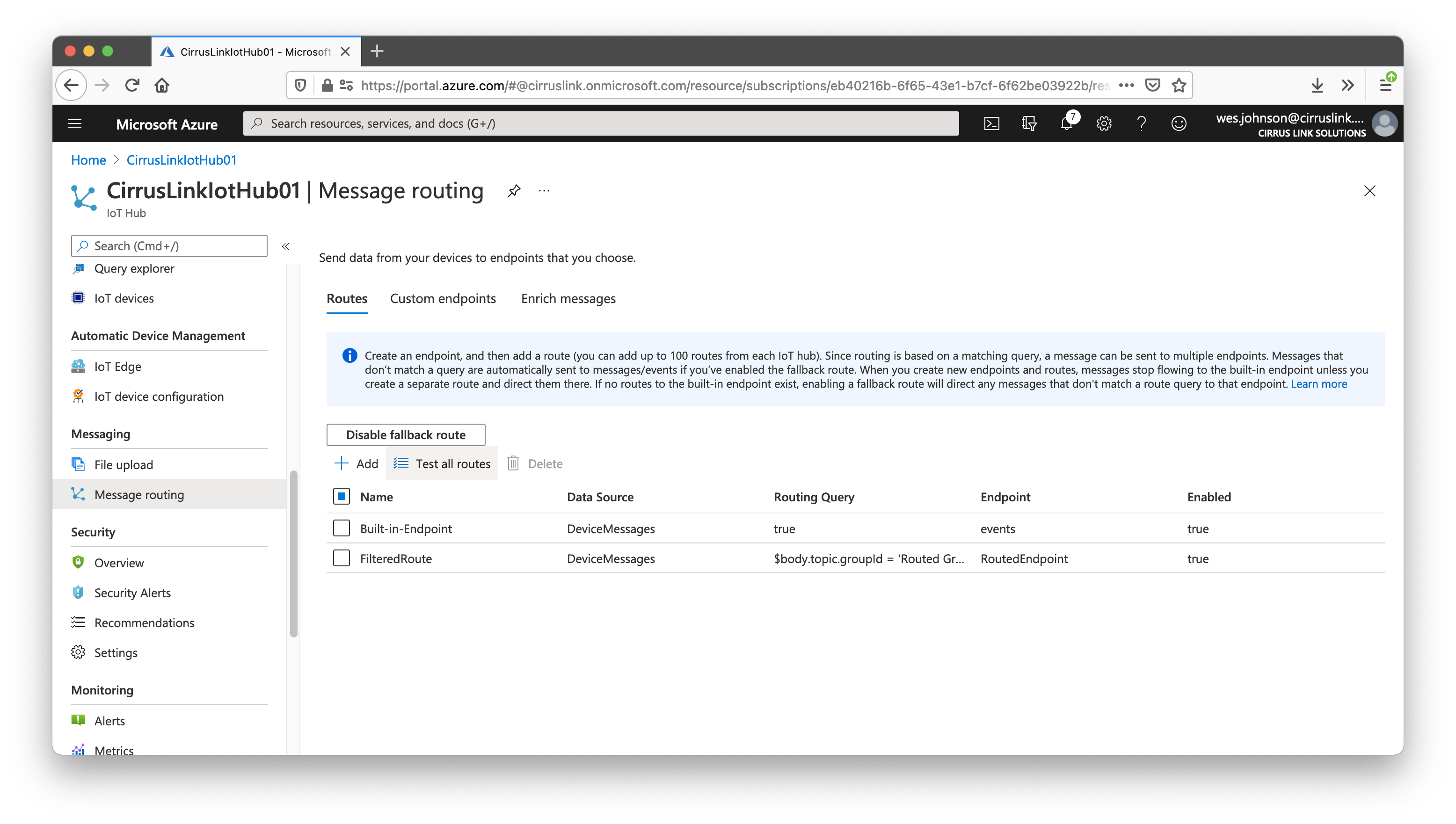Viewport: 1456px width, 824px height.
Task: Open the blade's more options ellipsis
Action: click(x=544, y=191)
